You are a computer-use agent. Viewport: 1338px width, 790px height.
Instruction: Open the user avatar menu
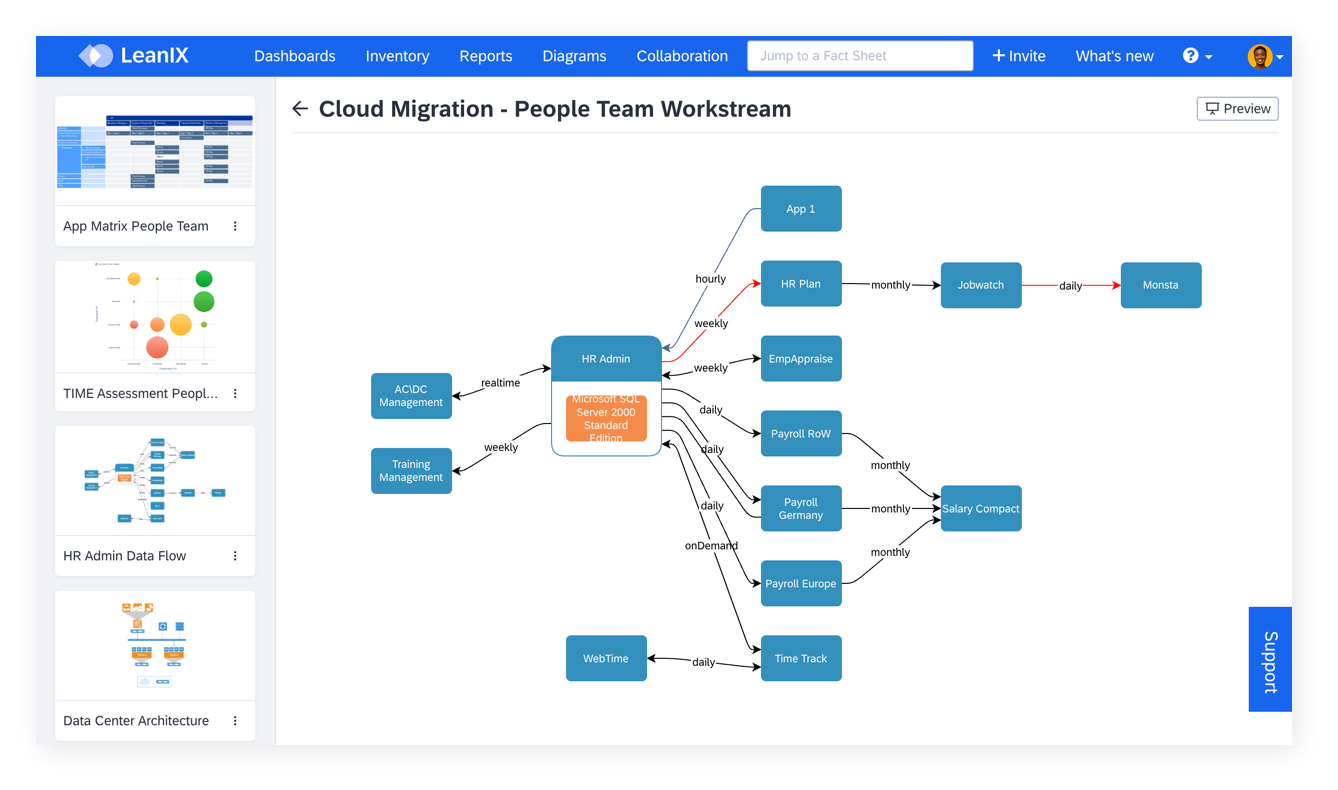[1265, 56]
